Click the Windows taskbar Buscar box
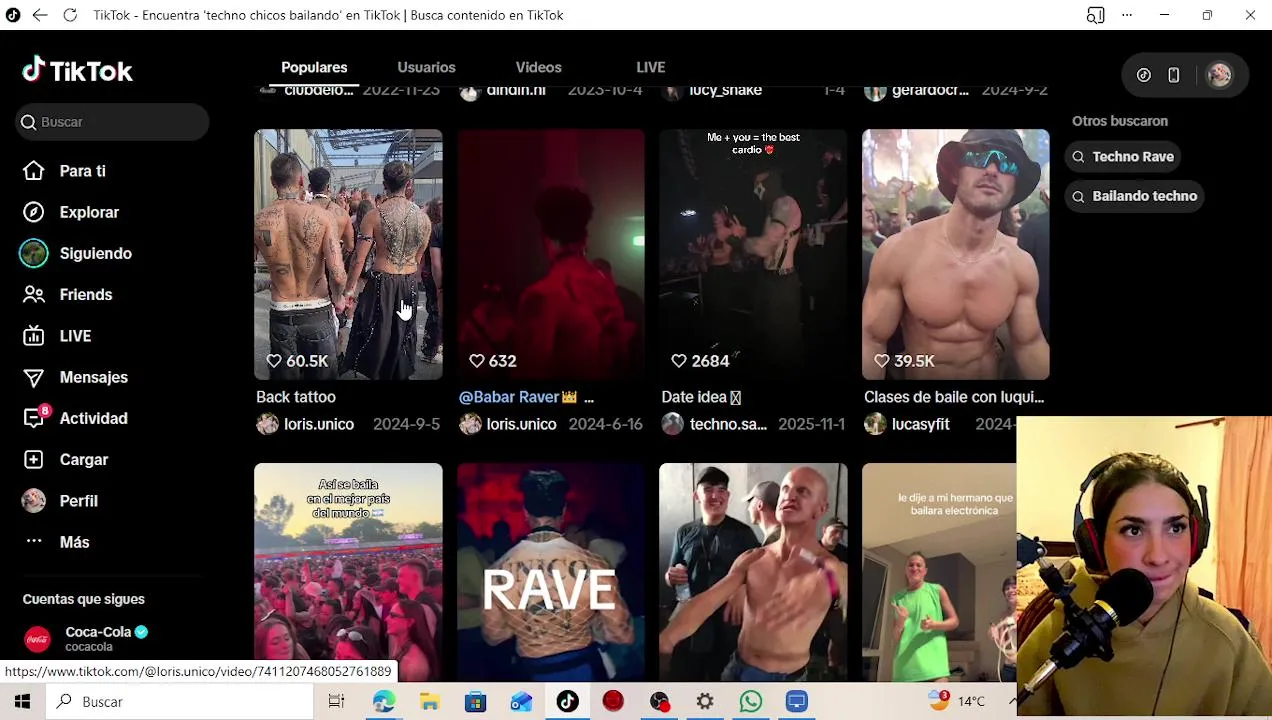 coord(180,702)
